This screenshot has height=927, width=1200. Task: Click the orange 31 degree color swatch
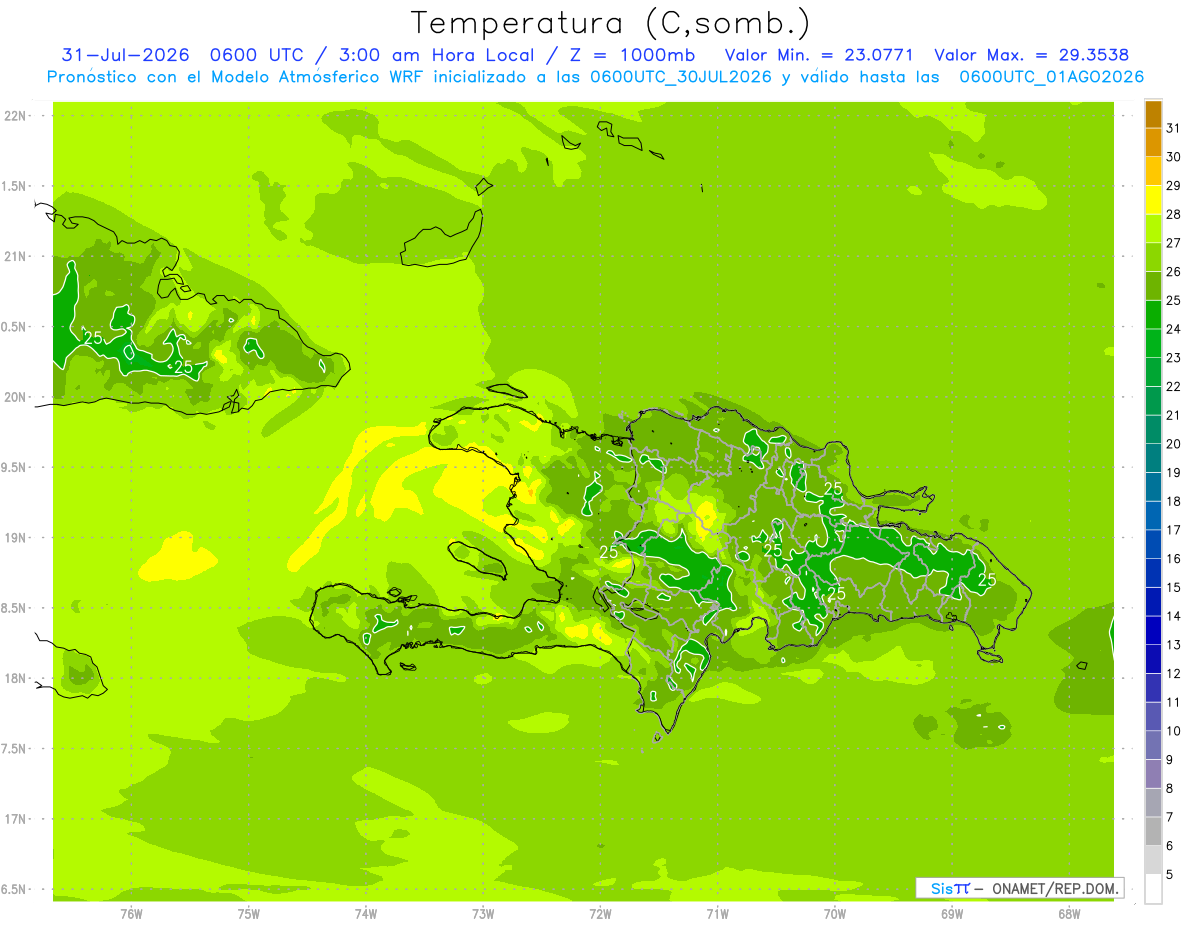[x=1153, y=115]
